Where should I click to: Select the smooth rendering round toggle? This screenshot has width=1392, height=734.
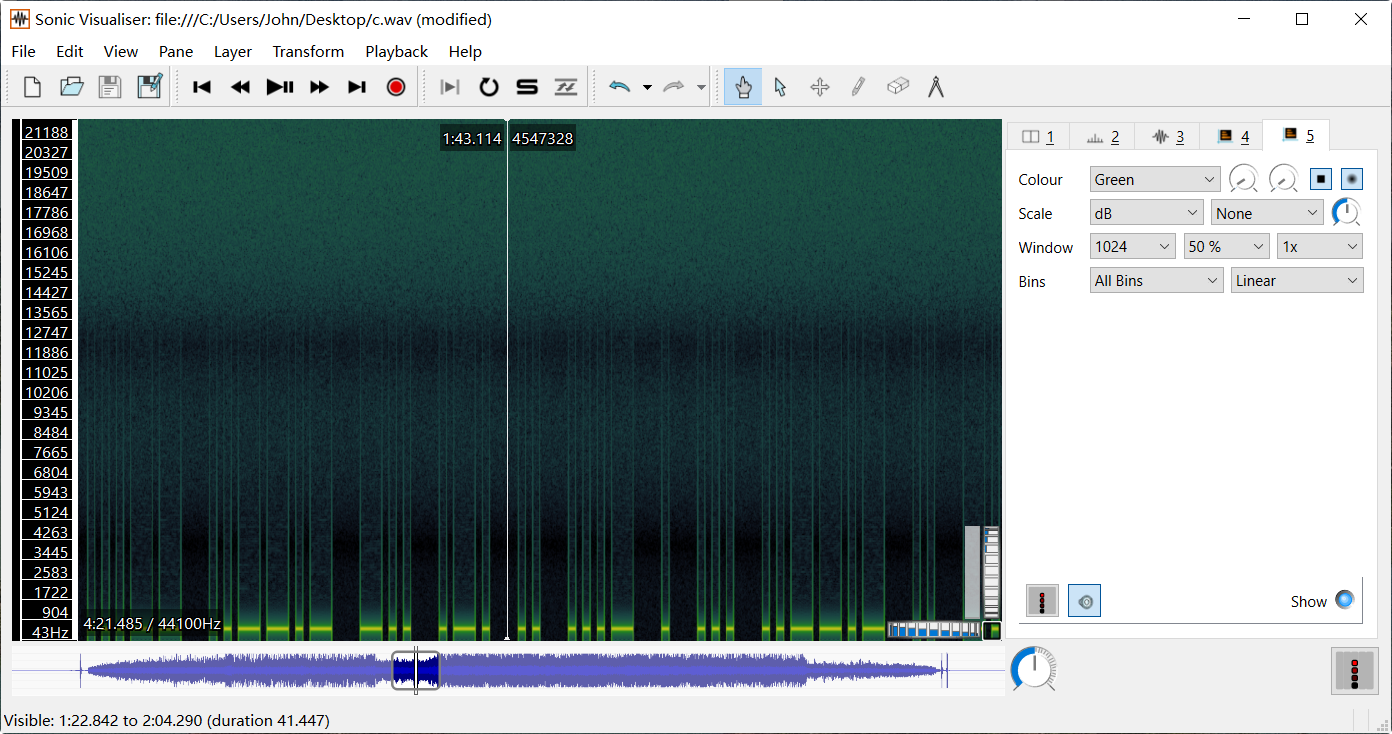1351,178
